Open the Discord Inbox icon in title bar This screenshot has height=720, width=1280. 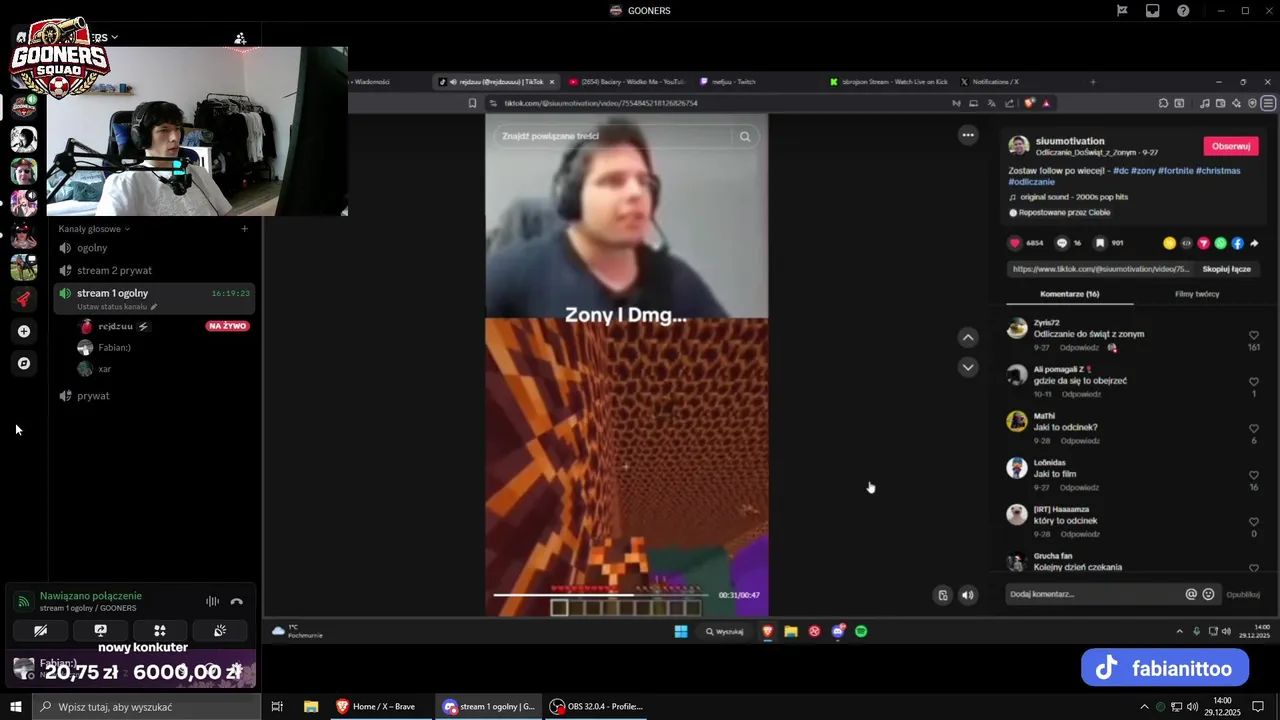pos(1153,11)
